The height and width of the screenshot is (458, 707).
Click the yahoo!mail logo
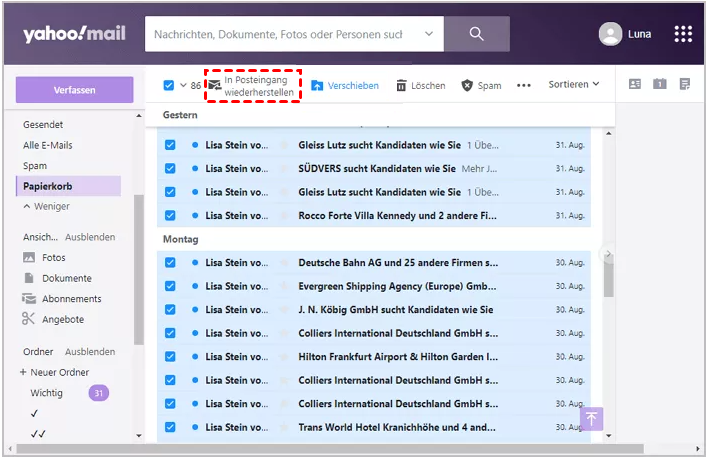(74, 34)
